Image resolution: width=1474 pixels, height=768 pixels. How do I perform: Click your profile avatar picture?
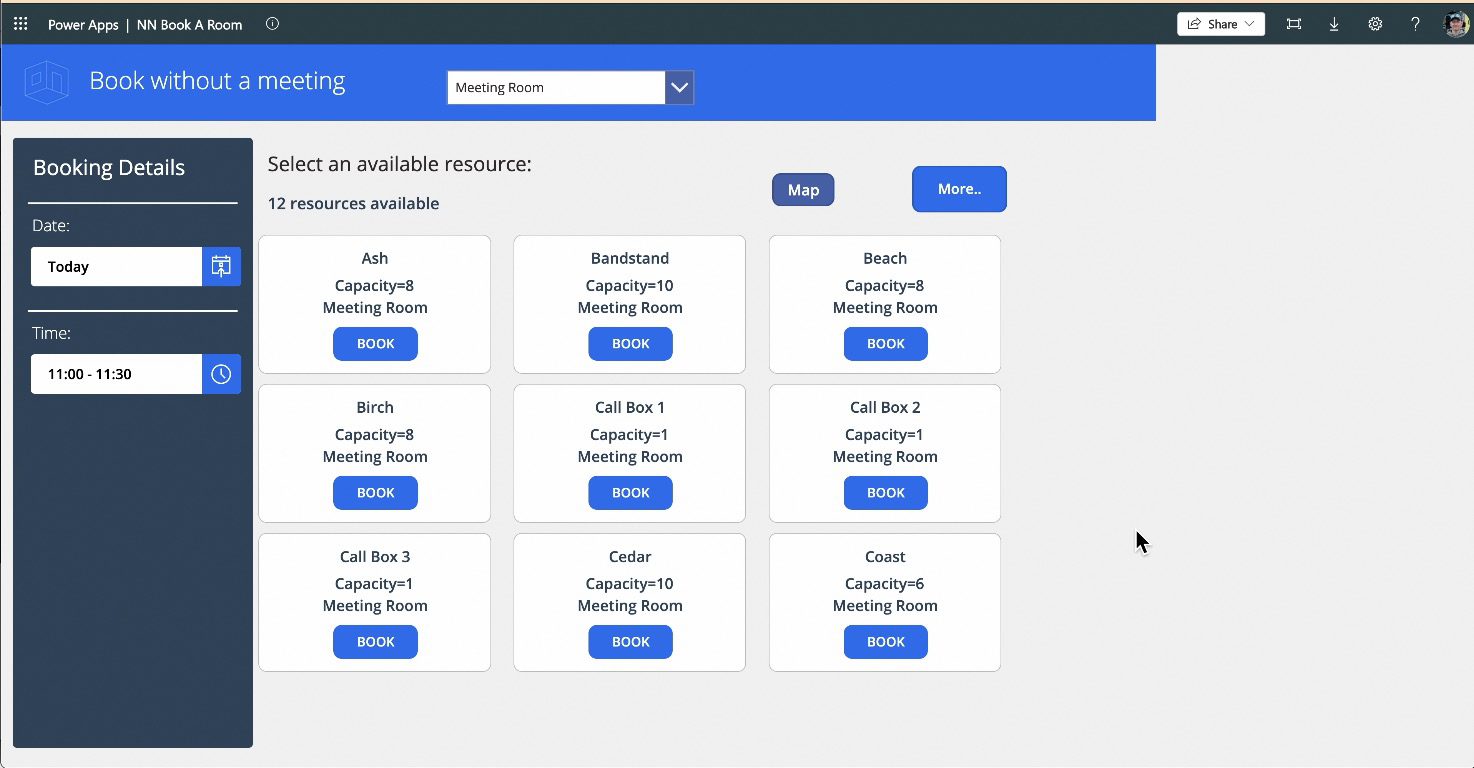click(1456, 23)
